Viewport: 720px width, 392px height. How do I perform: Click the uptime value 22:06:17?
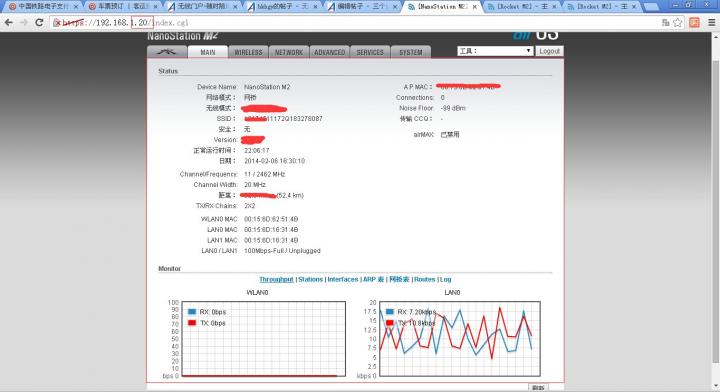pyautogui.click(x=257, y=150)
